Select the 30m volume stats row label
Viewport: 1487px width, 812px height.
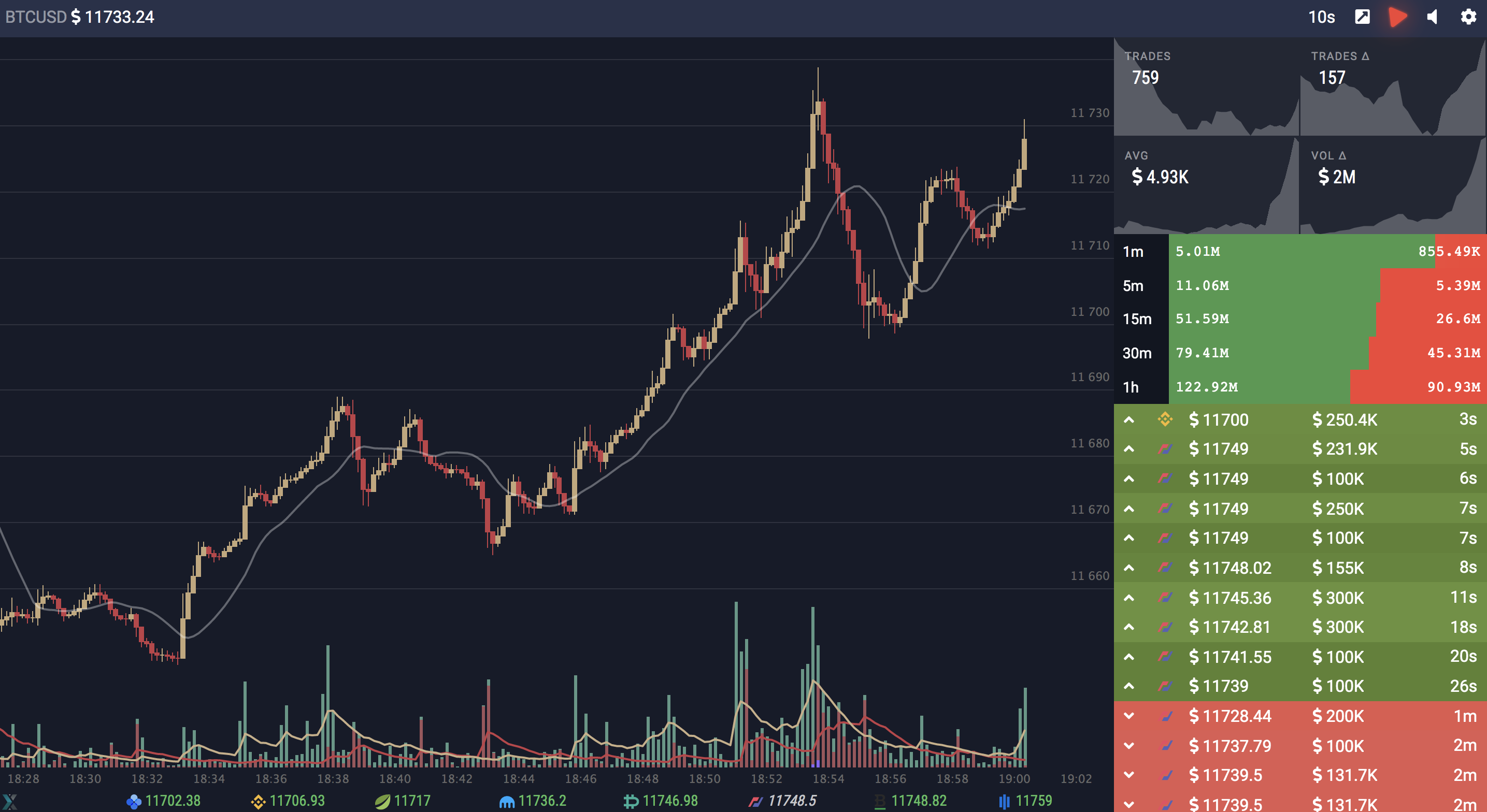click(x=1137, y=353)
